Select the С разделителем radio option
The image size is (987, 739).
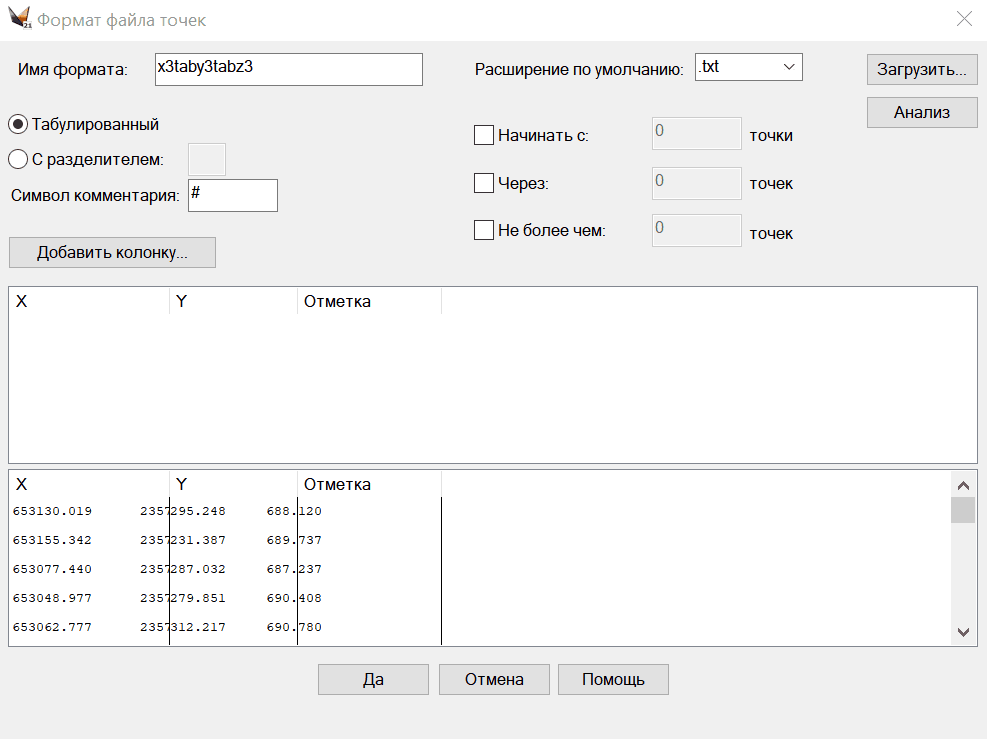(x=18, y=159)
